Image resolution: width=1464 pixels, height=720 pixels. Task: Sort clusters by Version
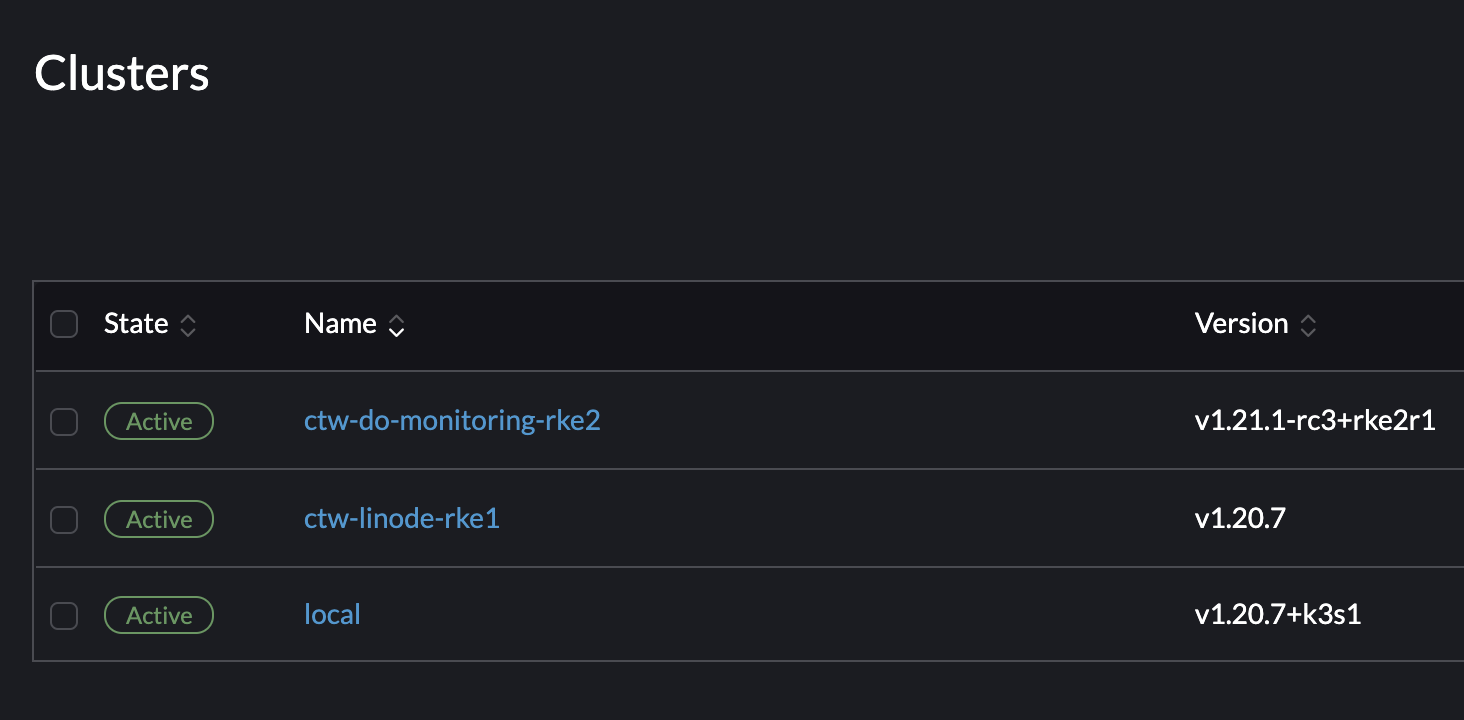[1241, 323]
